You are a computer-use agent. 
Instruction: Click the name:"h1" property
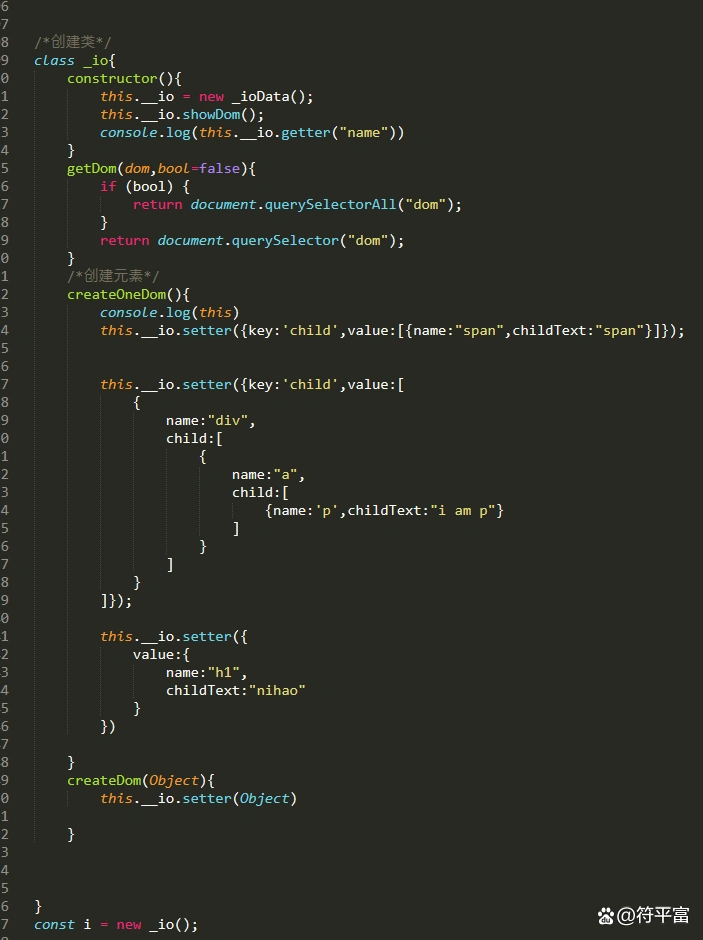coord(206,672)
